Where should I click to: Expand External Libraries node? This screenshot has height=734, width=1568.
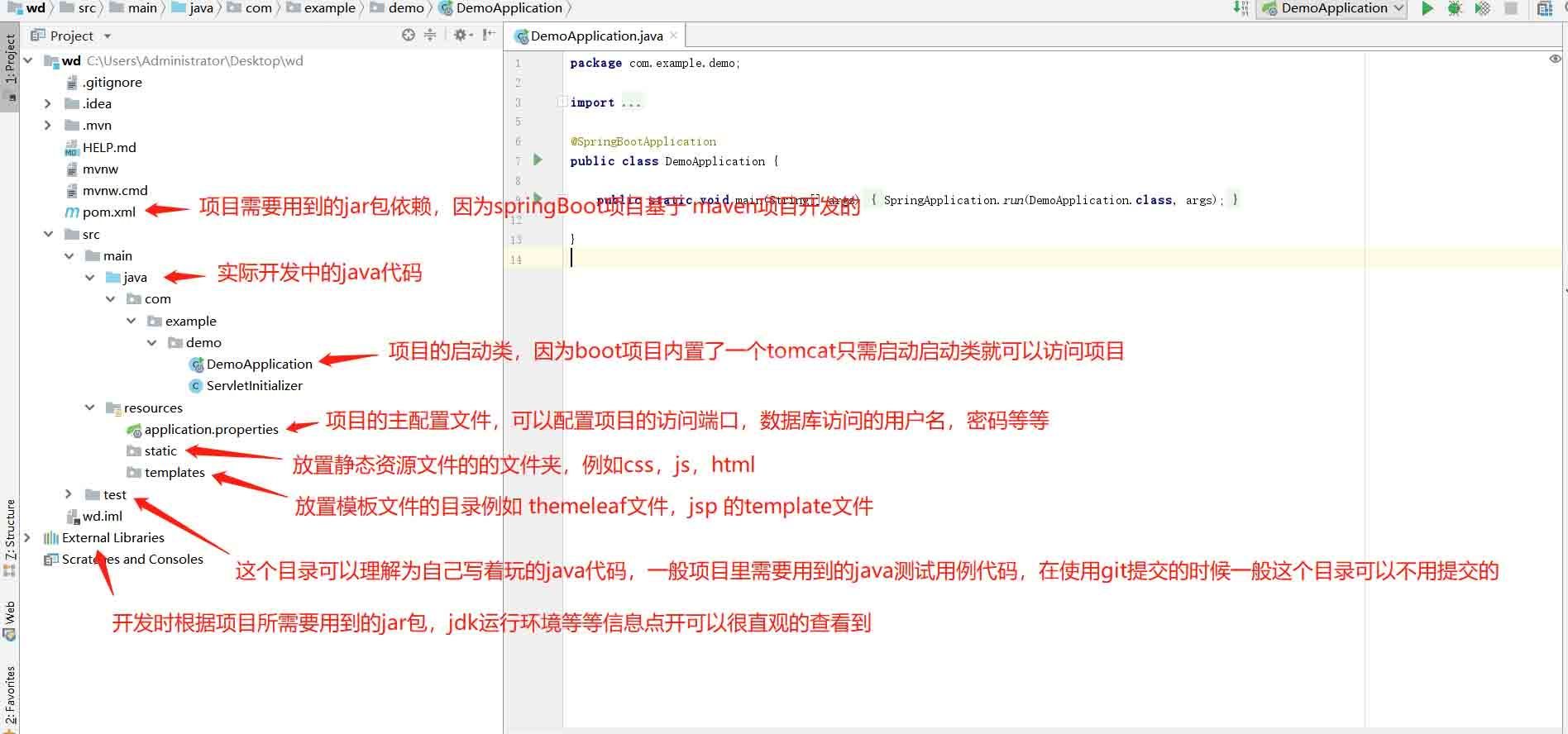coord(28,538)
